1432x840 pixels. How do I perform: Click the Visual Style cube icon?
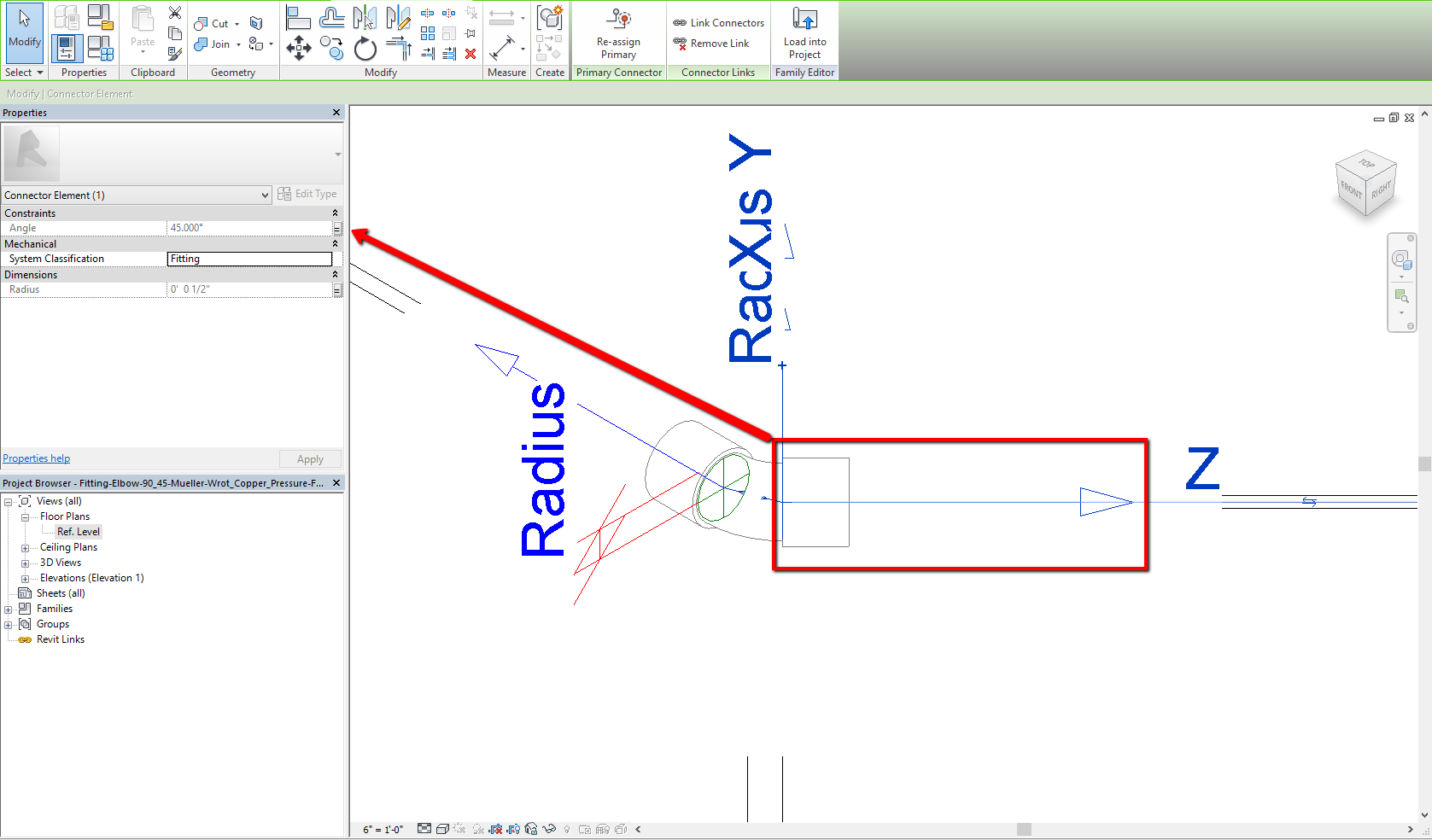(x=442, y=829)
